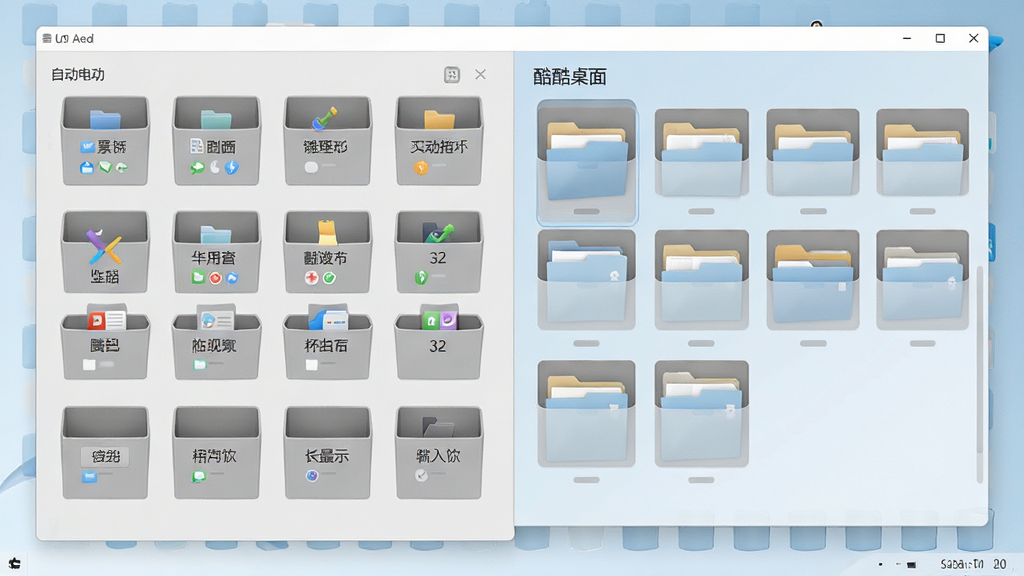The image size is (1024, 576).
Task: Click the green check icon in the clipboard bin
Action: coord(329,278)
